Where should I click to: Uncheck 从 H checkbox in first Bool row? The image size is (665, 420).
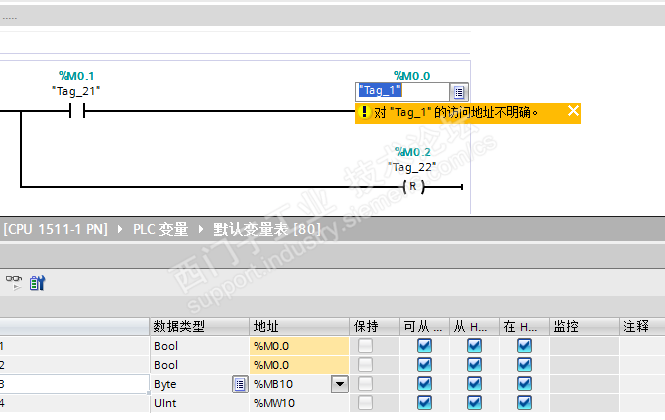474,346
